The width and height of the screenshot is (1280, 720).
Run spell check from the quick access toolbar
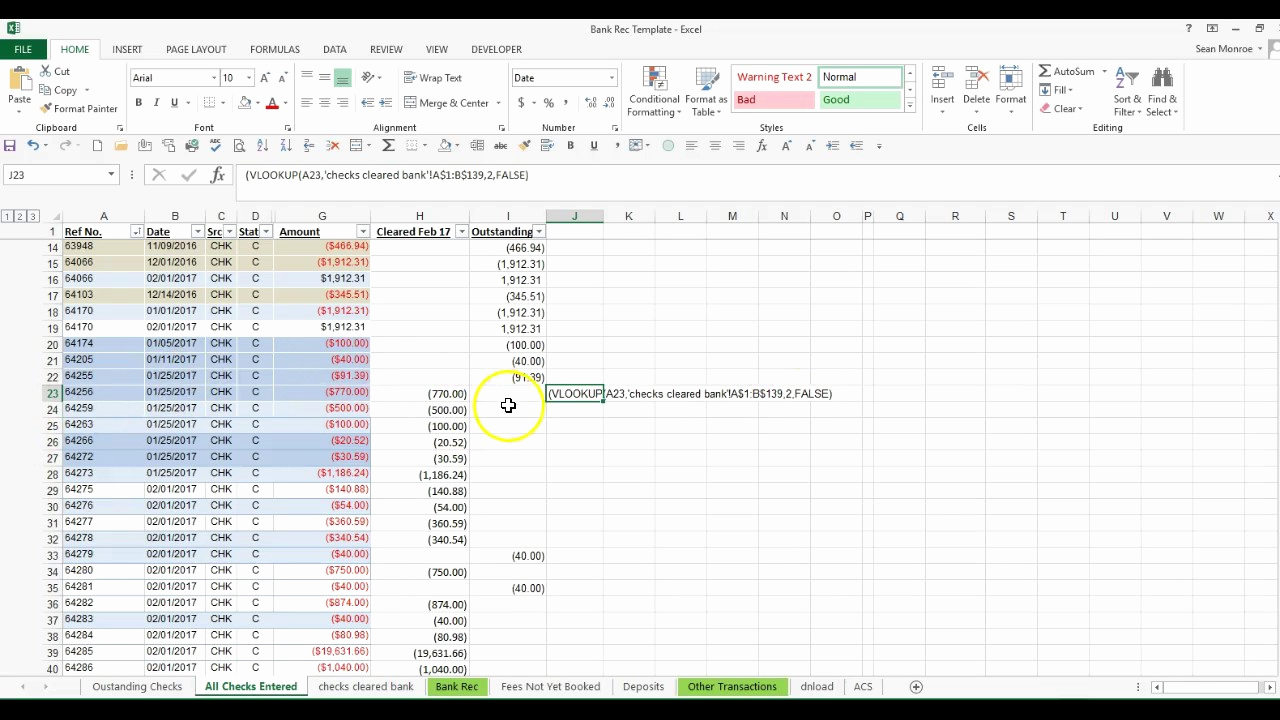214,145
